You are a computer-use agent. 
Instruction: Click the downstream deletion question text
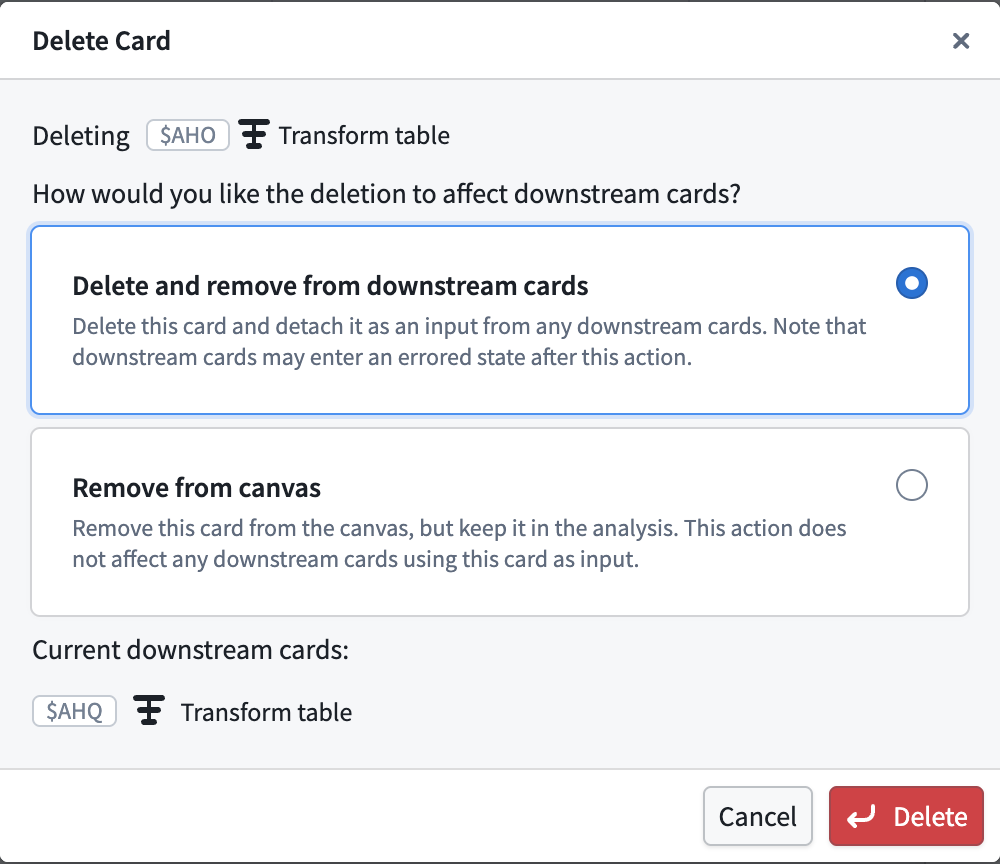coord(388,193)
